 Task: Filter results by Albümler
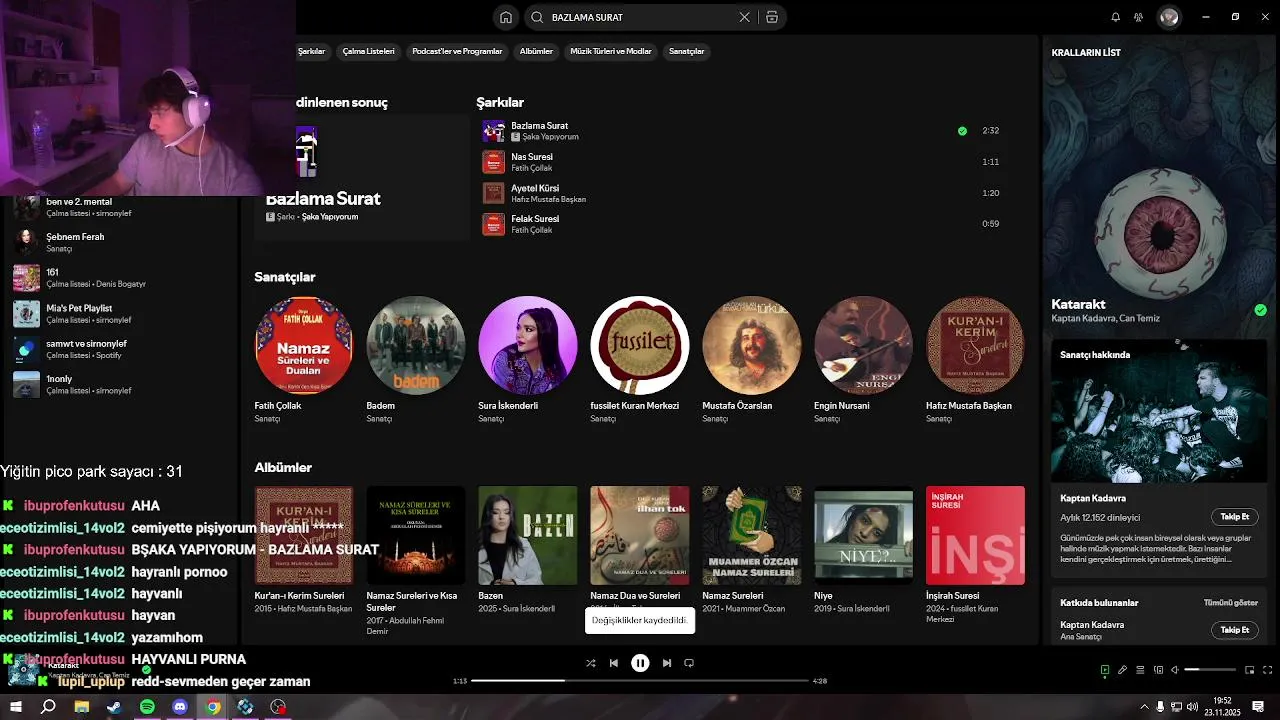pos(536,51)
